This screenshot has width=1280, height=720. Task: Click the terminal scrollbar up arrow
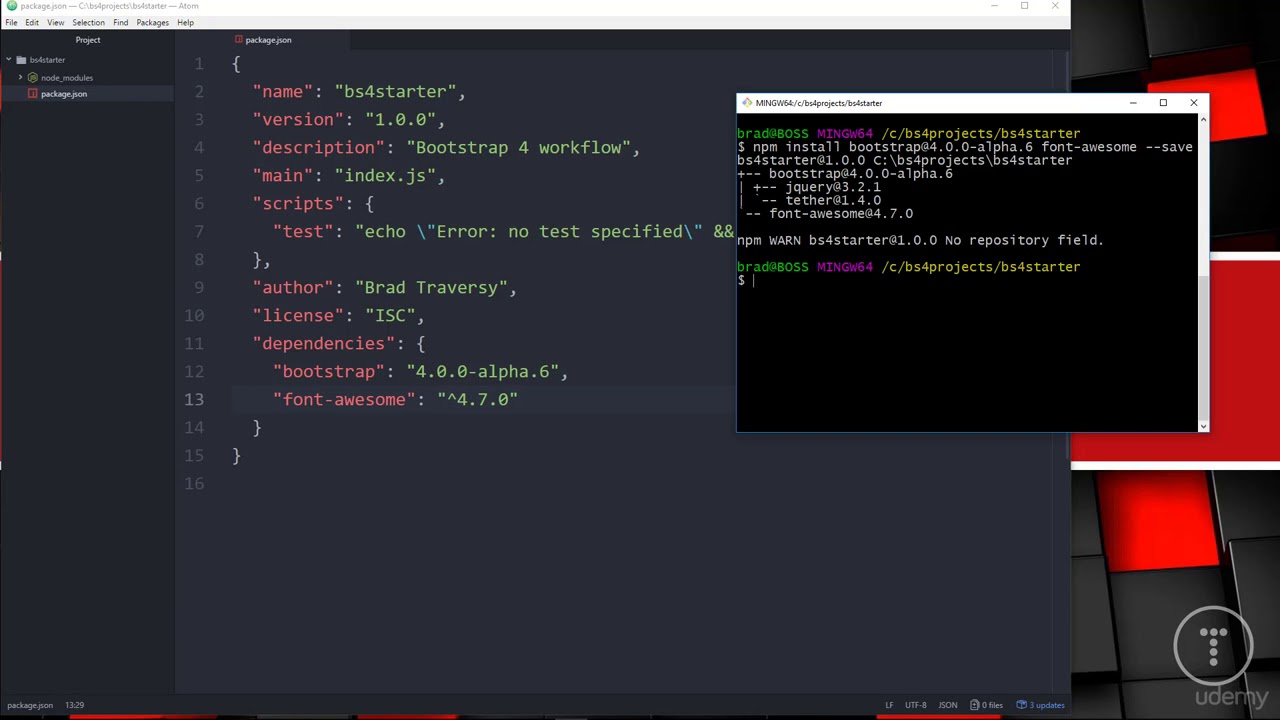click(1203, 119)
